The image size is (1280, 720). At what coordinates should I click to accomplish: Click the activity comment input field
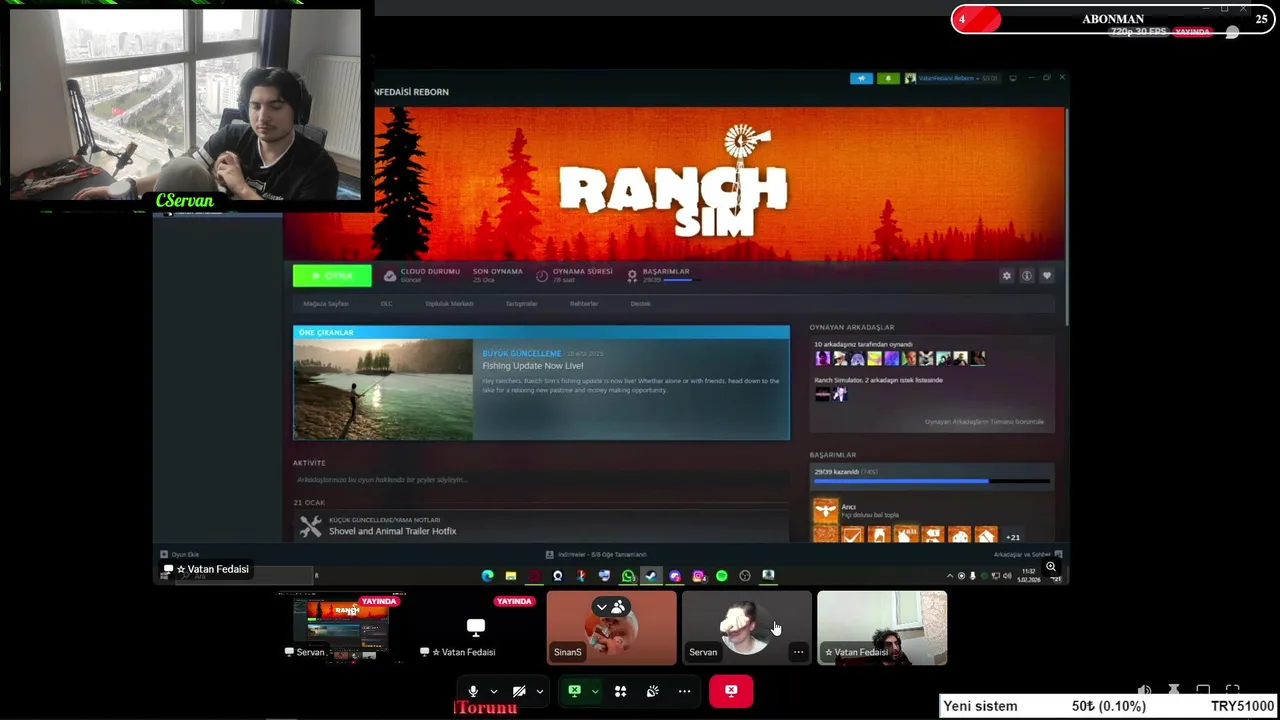(x=541, y=480)
